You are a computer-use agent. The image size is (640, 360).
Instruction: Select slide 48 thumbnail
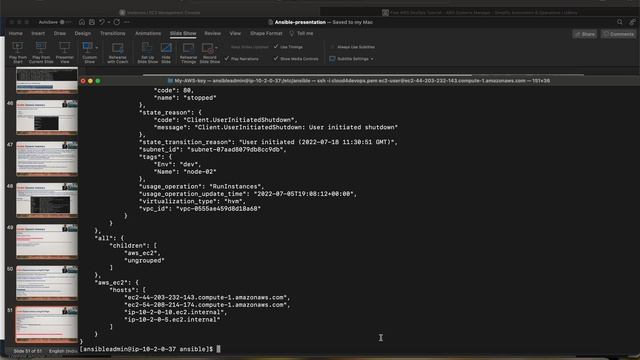(47, 200)
